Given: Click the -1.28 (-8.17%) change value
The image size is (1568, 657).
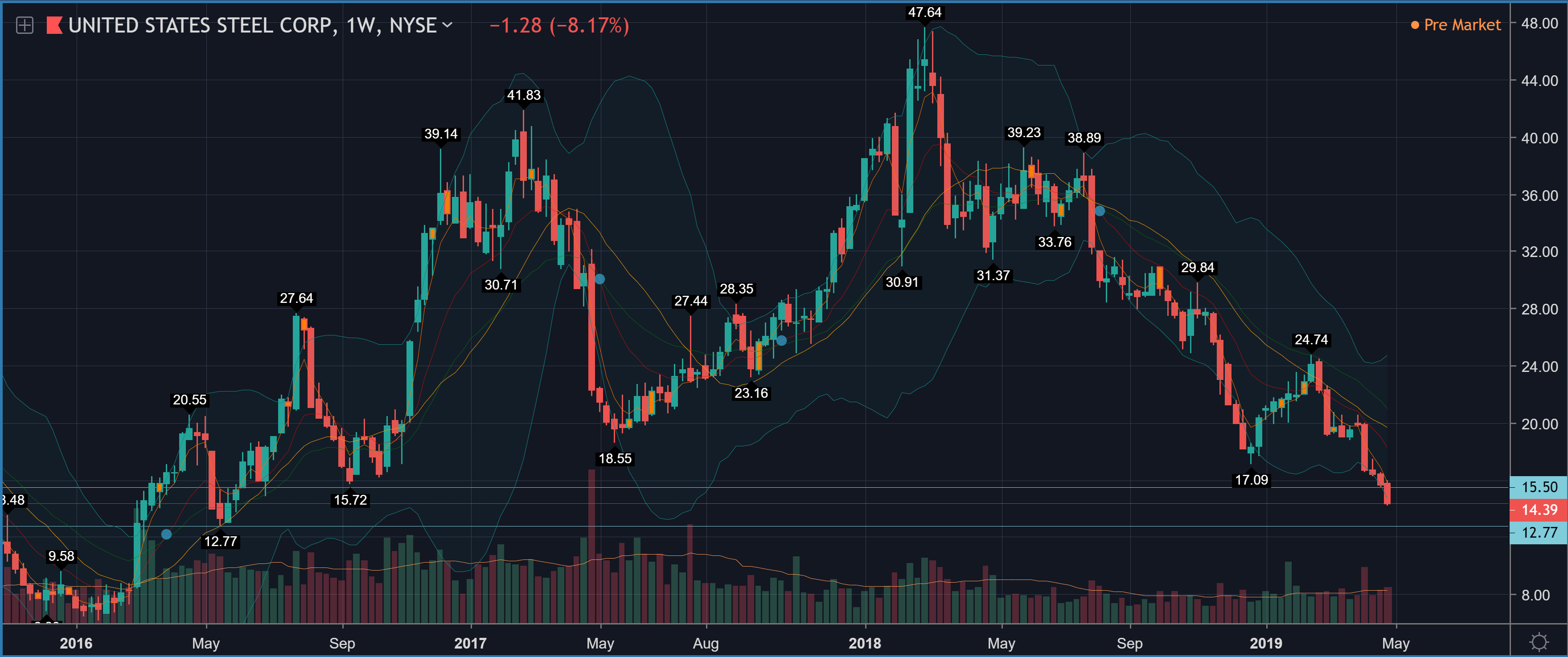Looking at the screenshot, I should pos(559,25).
